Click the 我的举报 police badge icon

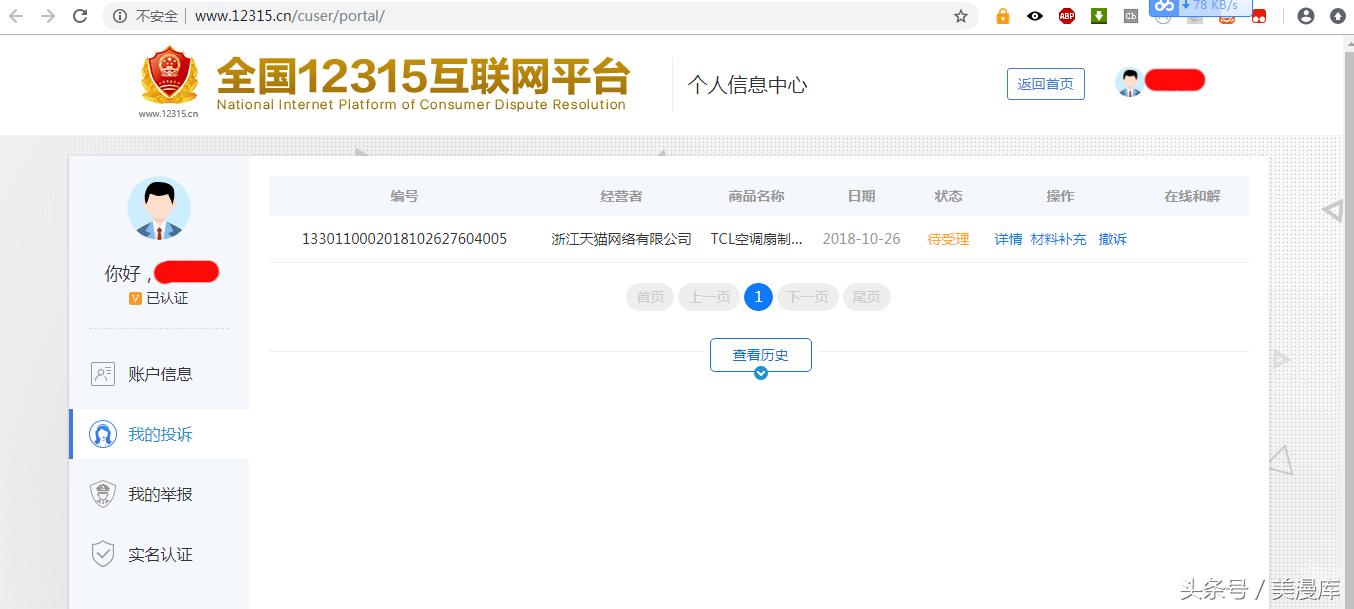(x=103, y=493)
